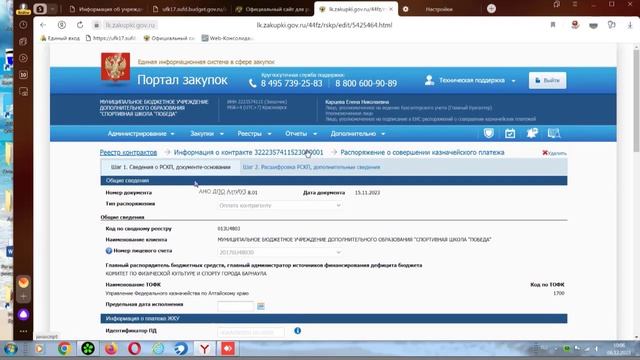Launch Firefox from the taskbar
The image size is (640, 360).
point(111,349)
